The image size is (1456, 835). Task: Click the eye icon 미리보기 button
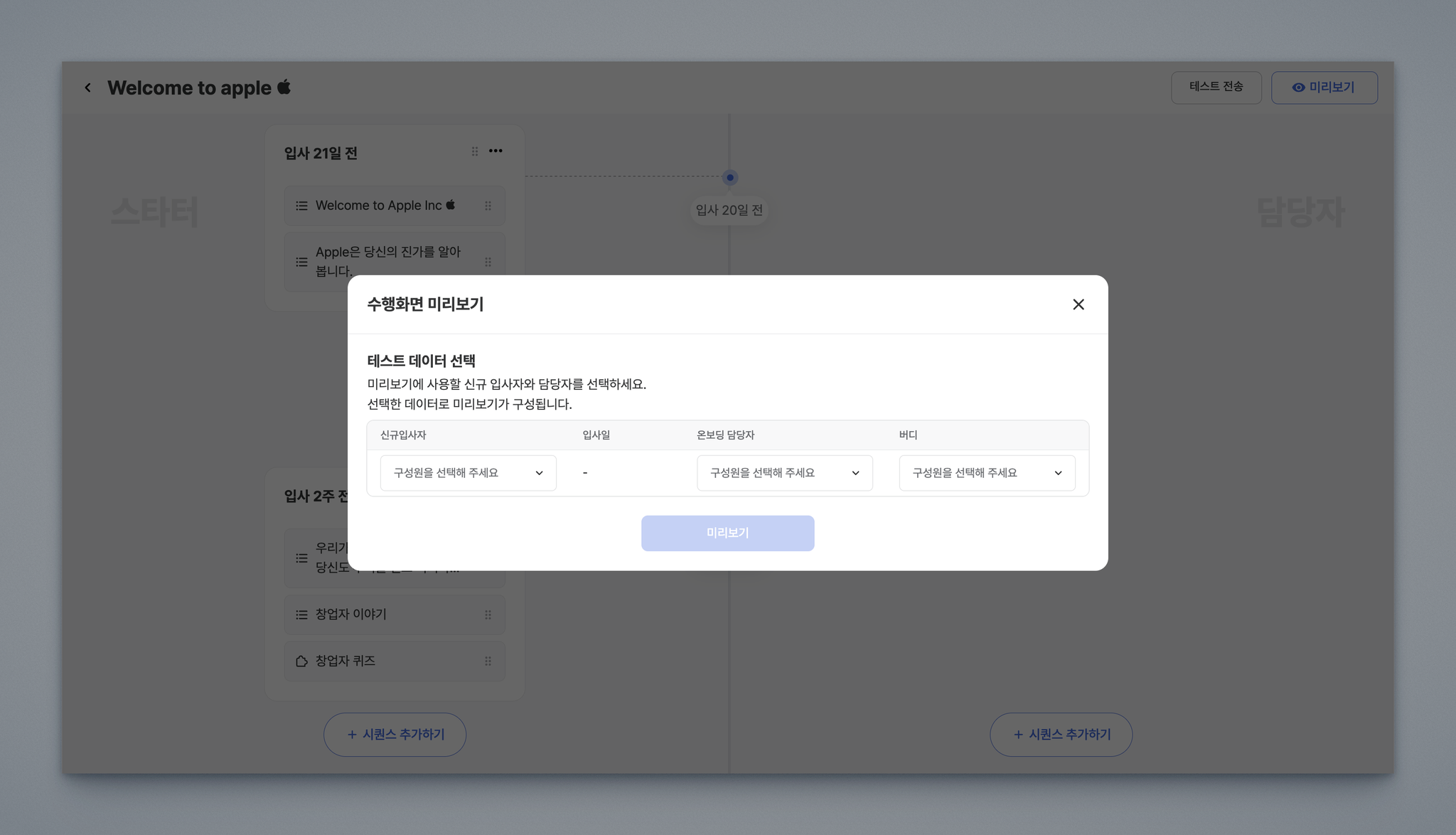[1324, 87]
